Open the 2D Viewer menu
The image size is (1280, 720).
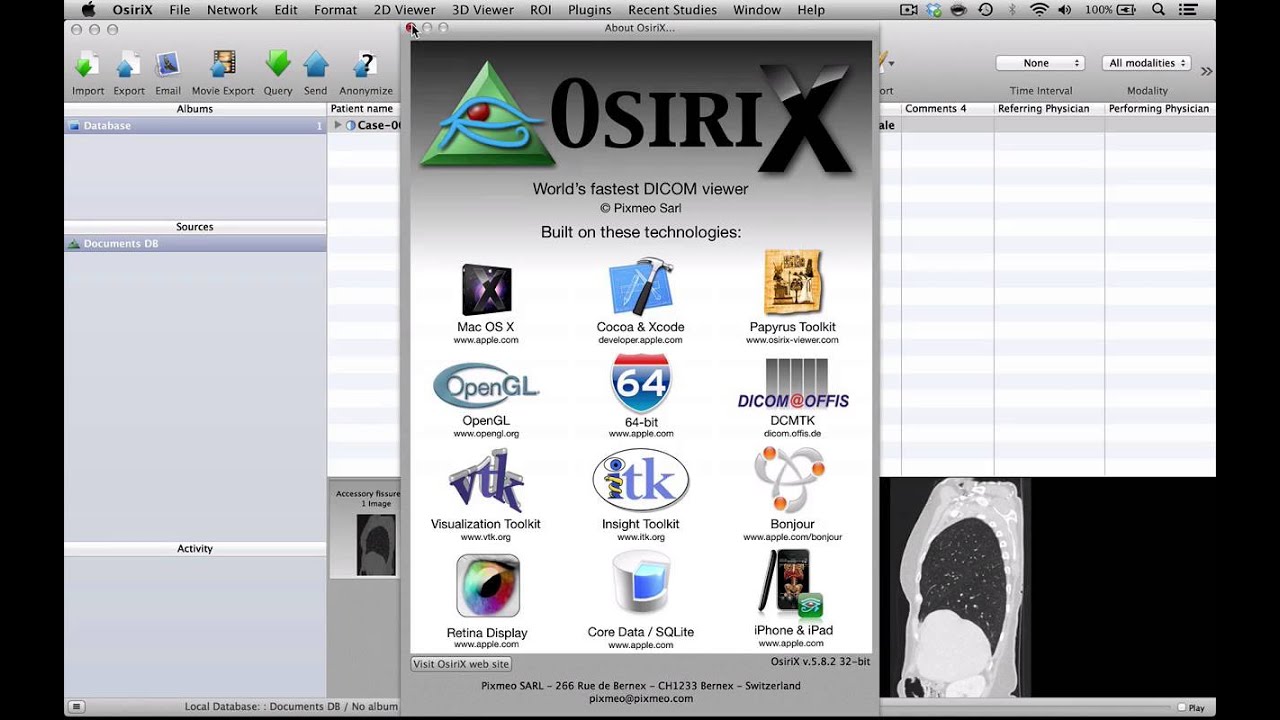[x=404, y=10]
